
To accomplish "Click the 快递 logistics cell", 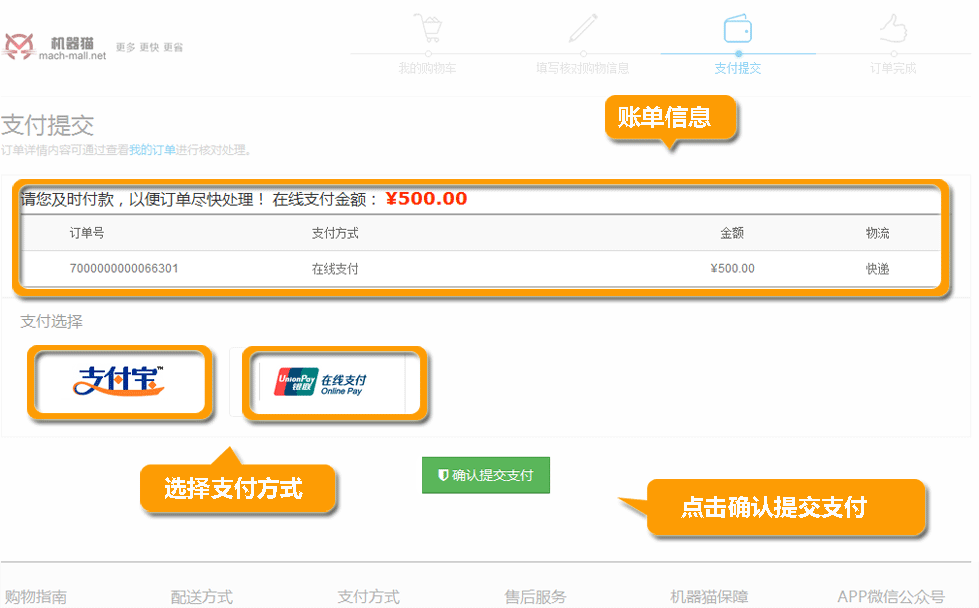I will (x=877, y=269).
